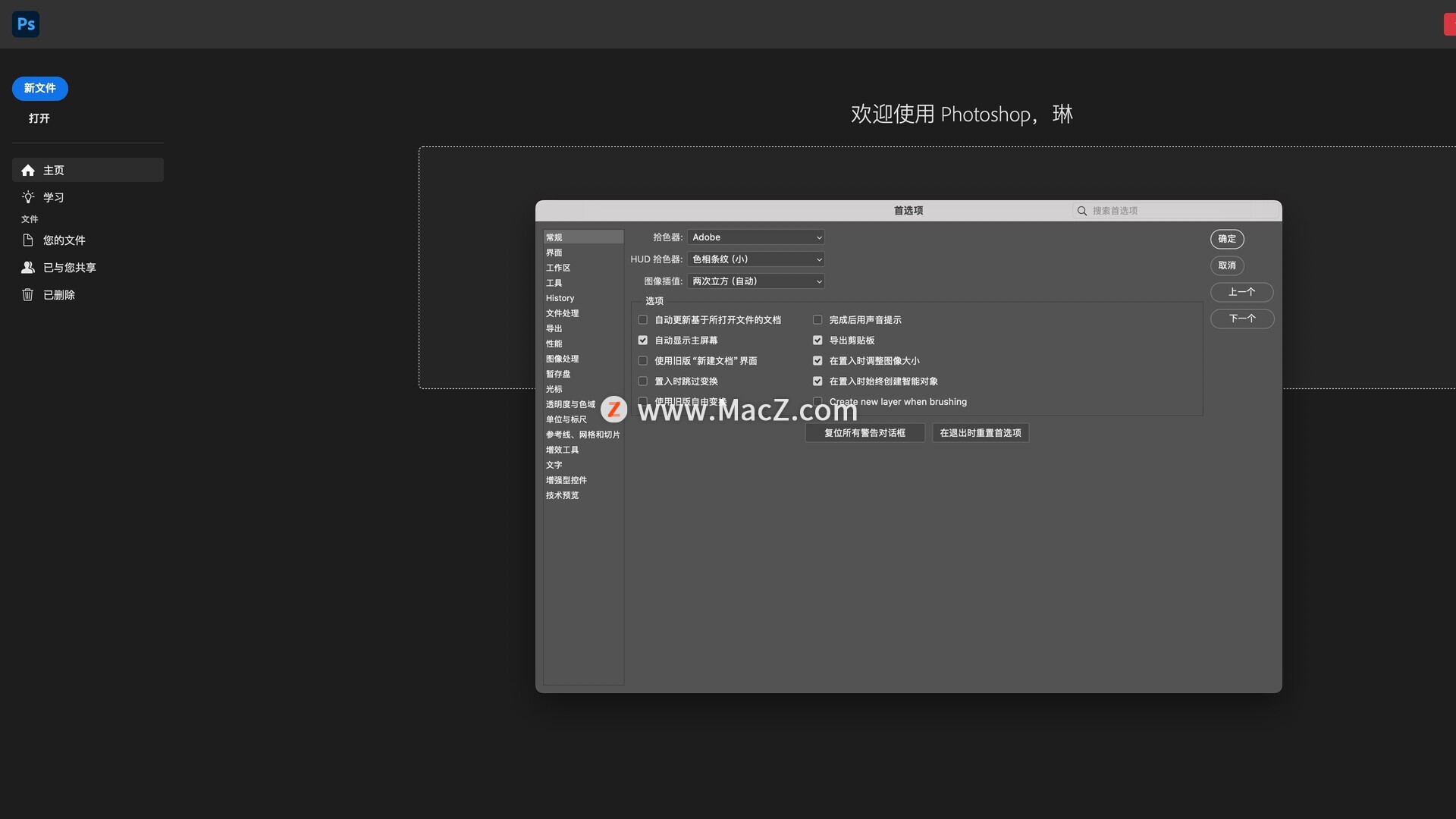Open 您的文件 in the sidebar
This screenshot has width=1456, height=819.
[x=88, y=240]
